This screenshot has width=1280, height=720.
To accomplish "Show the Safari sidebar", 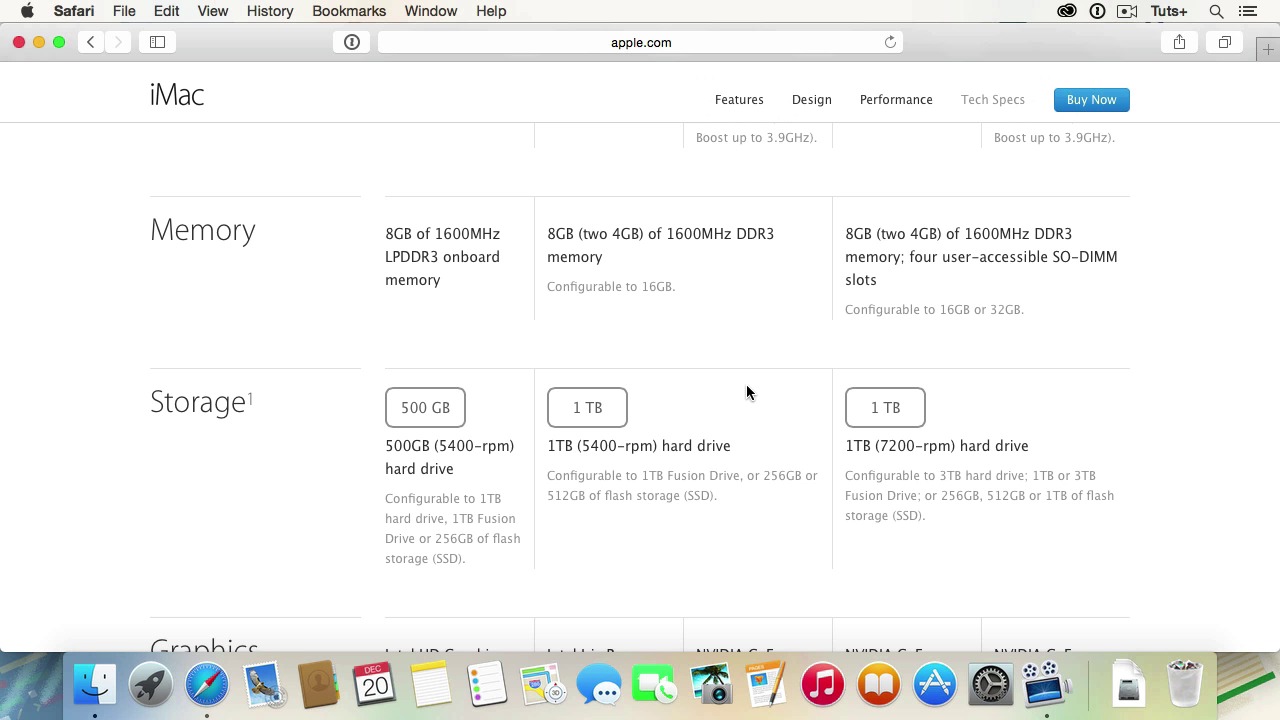I will coord(157,42).
